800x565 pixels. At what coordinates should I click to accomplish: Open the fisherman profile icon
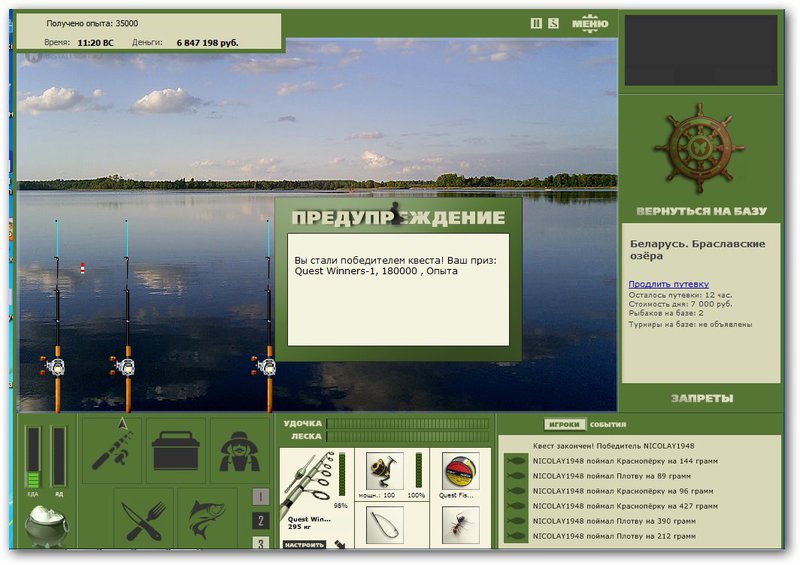[x=239, y=450]
